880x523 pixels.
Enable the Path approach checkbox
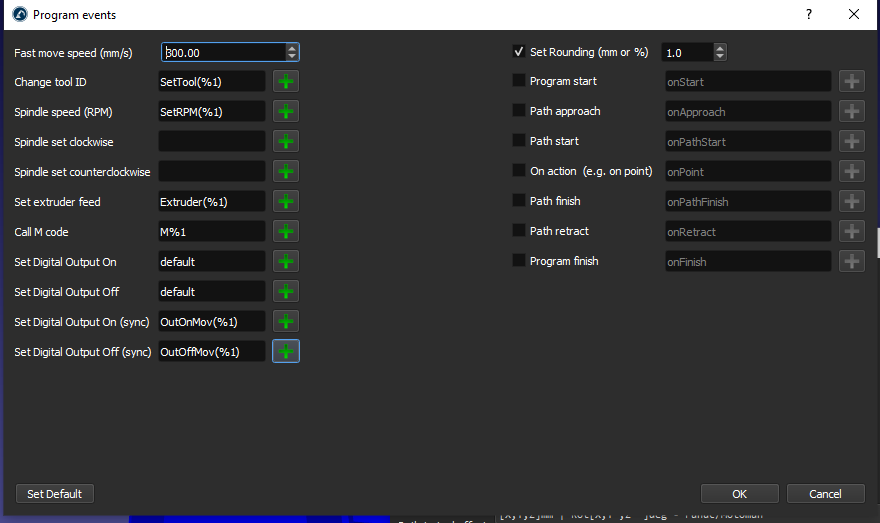pos(519,111)
